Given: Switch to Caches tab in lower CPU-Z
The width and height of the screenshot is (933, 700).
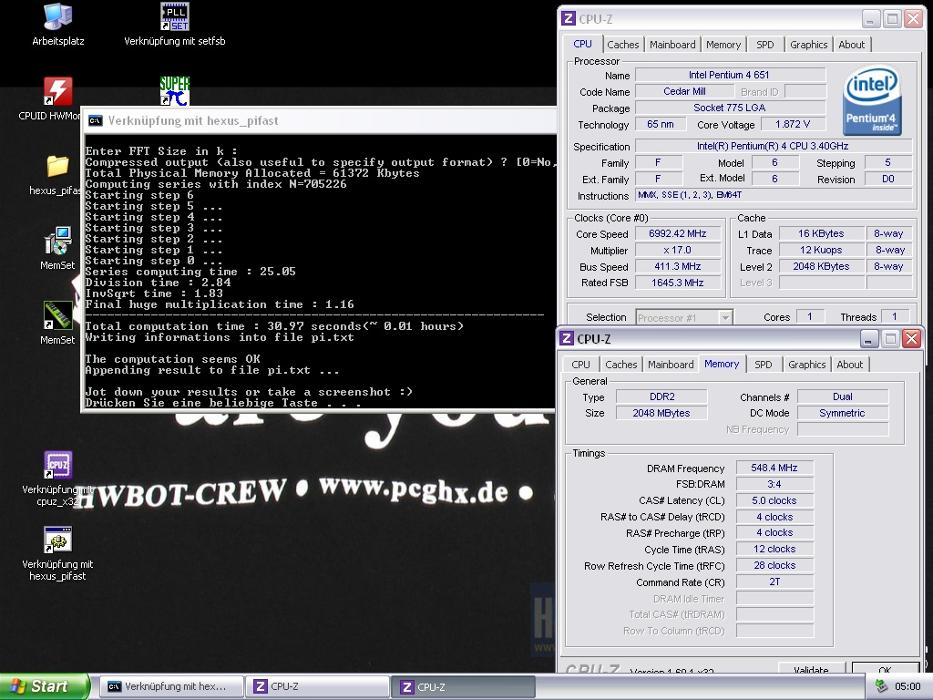Looking at the screenshot, I should coord(621,364).
